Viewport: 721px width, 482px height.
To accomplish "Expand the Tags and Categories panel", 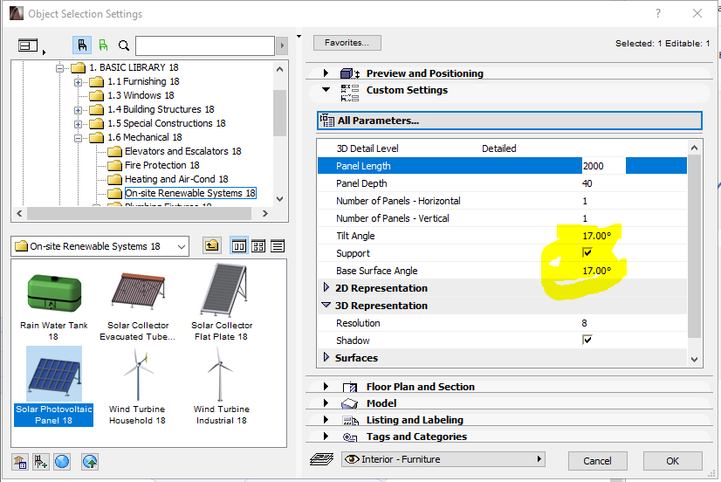I will pos(326,436).
